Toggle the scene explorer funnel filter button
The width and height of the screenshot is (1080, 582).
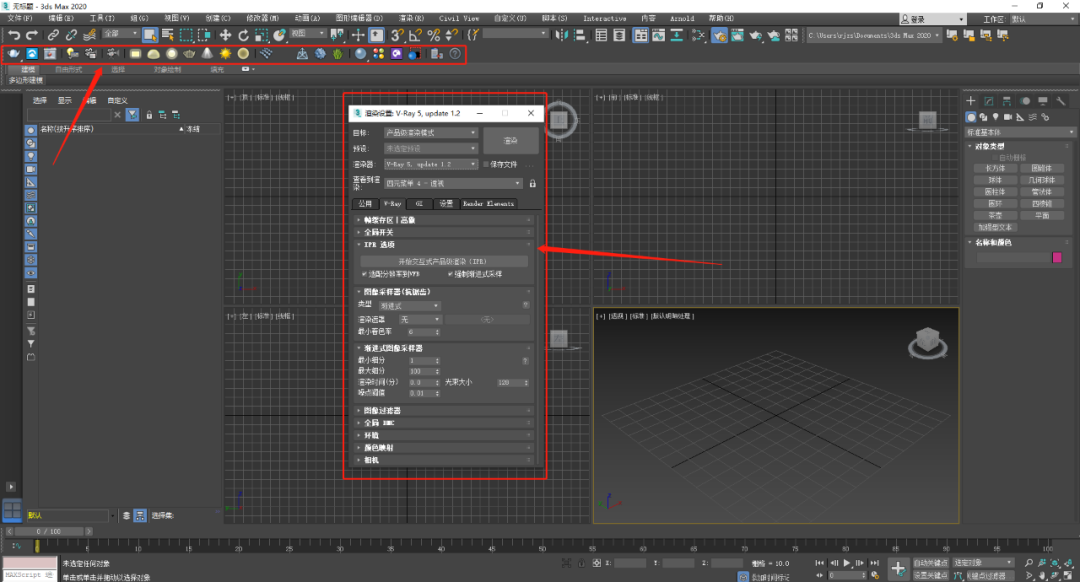[132, 115]
